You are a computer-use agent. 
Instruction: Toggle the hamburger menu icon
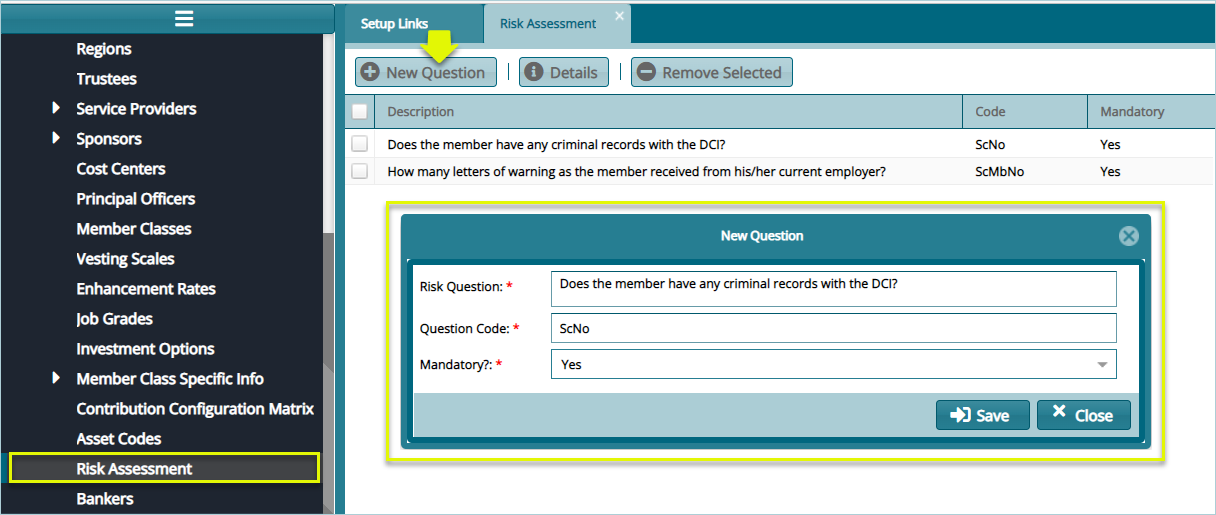(184, 18)
